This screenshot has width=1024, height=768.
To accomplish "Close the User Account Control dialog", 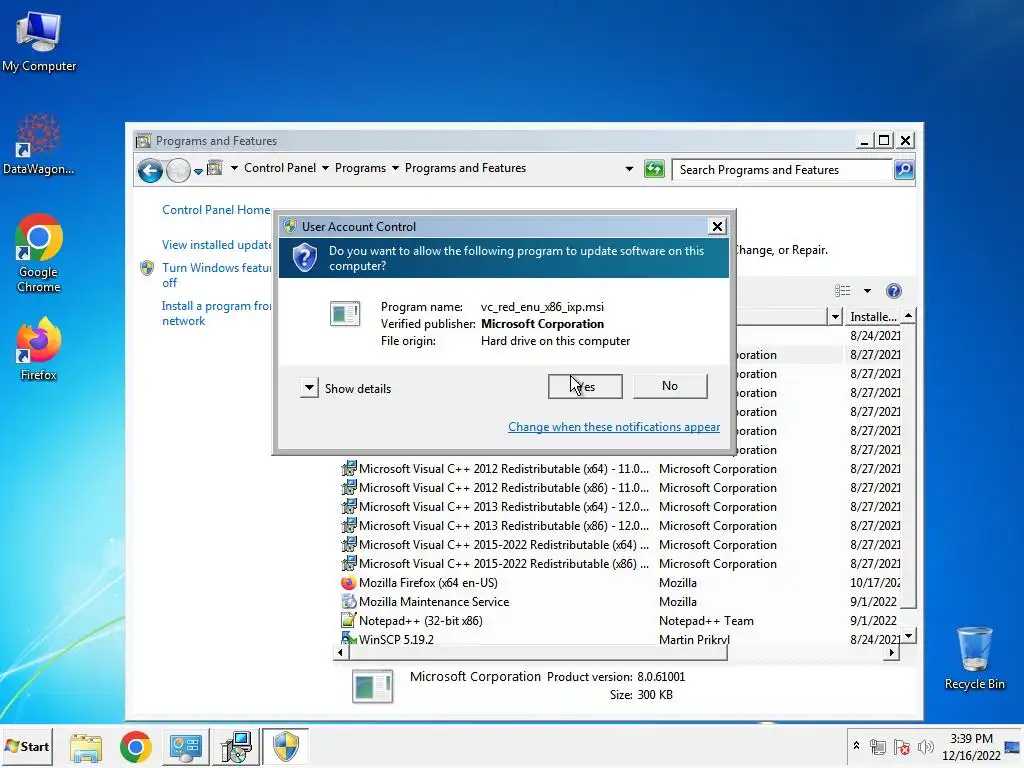I will (x=717, y=226).
